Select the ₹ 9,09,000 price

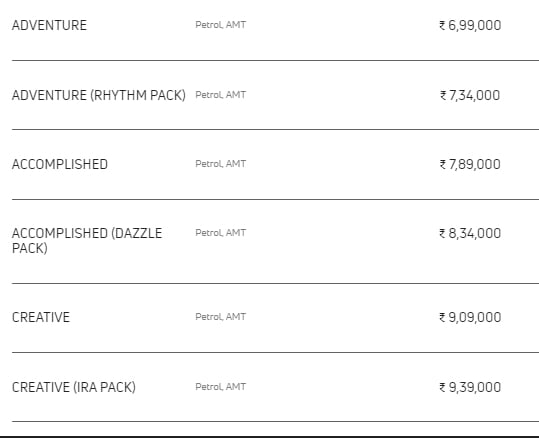[470, 317]
